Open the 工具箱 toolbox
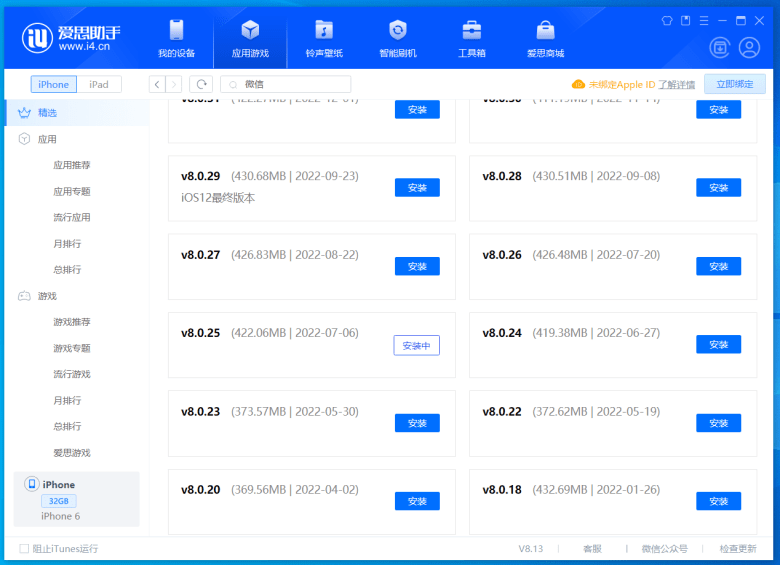Image resolution: width=780 pixels, height=565 pixels. pos(472,39)
